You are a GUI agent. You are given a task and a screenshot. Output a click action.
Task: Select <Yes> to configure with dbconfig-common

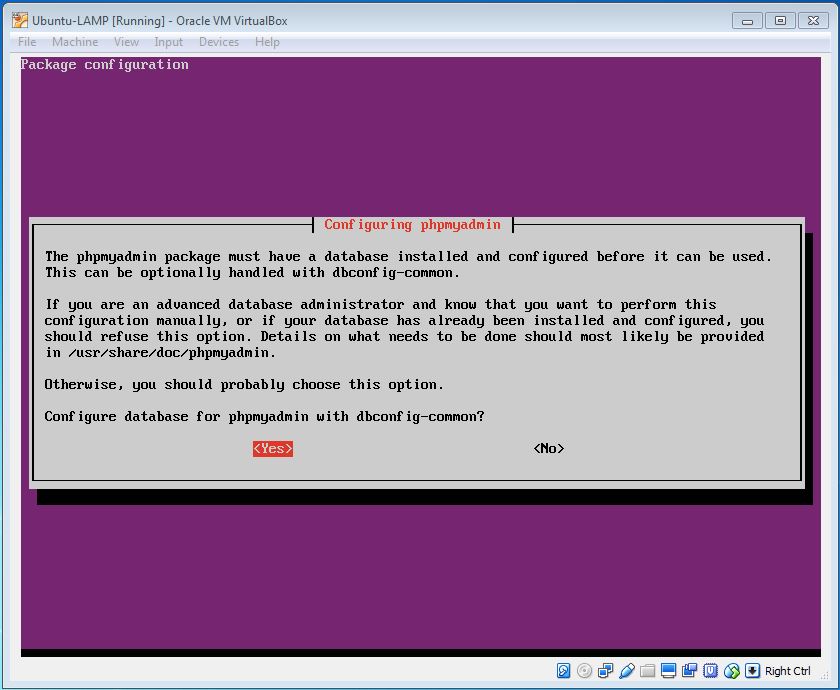273,448
